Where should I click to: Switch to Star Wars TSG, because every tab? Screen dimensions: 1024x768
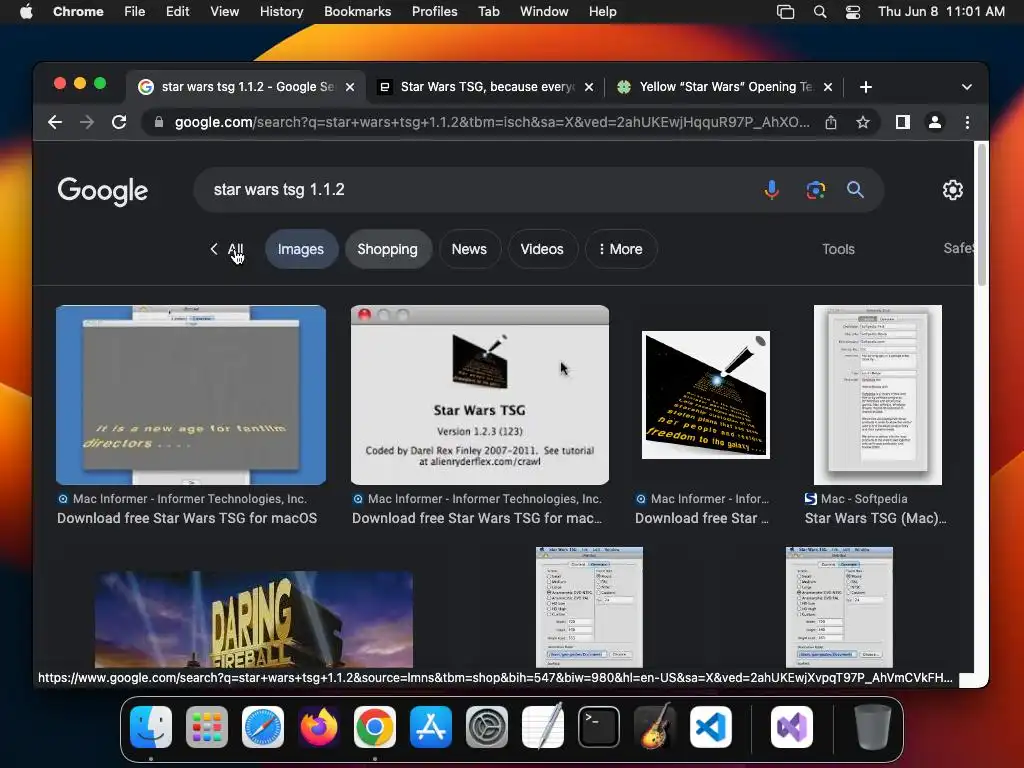(487, 87)
